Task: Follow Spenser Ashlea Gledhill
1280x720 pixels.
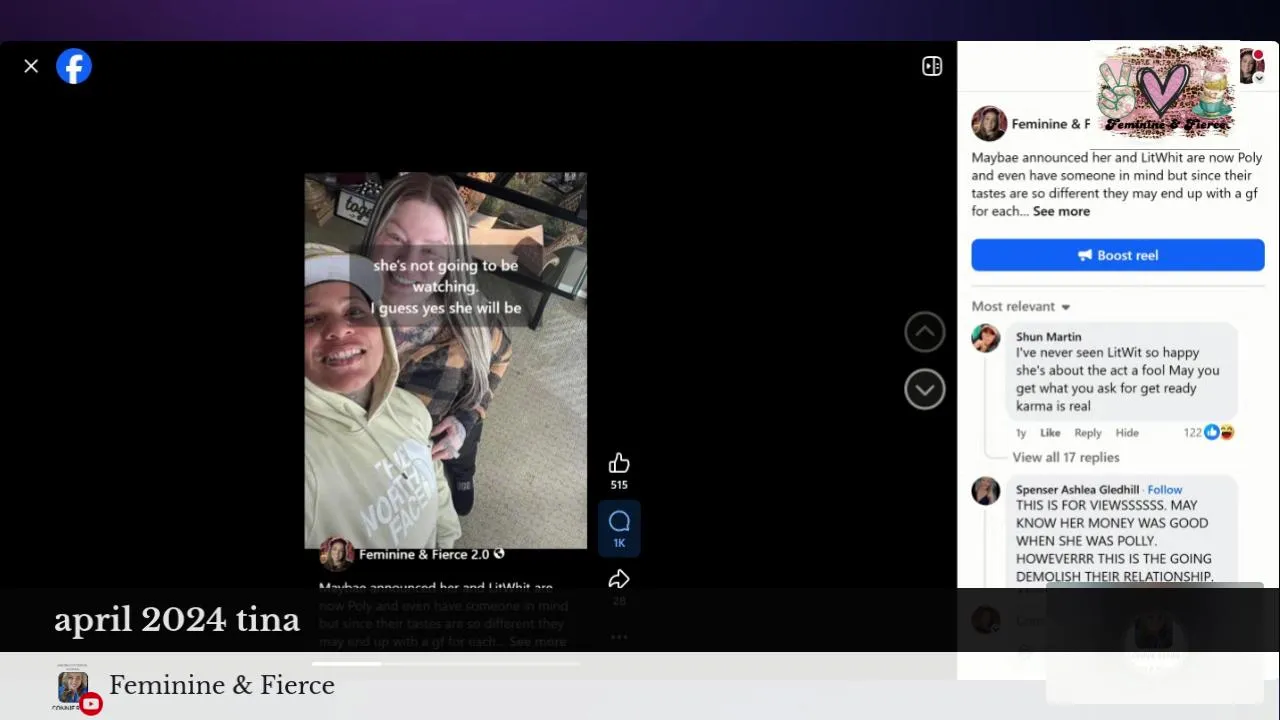Action: (1164, 490)
